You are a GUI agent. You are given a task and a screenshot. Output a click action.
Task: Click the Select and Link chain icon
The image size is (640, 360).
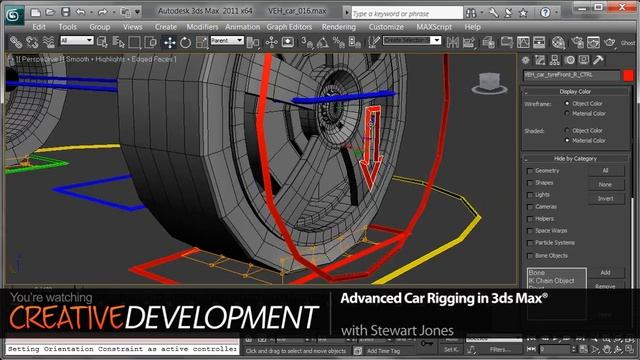coord(16,42)
